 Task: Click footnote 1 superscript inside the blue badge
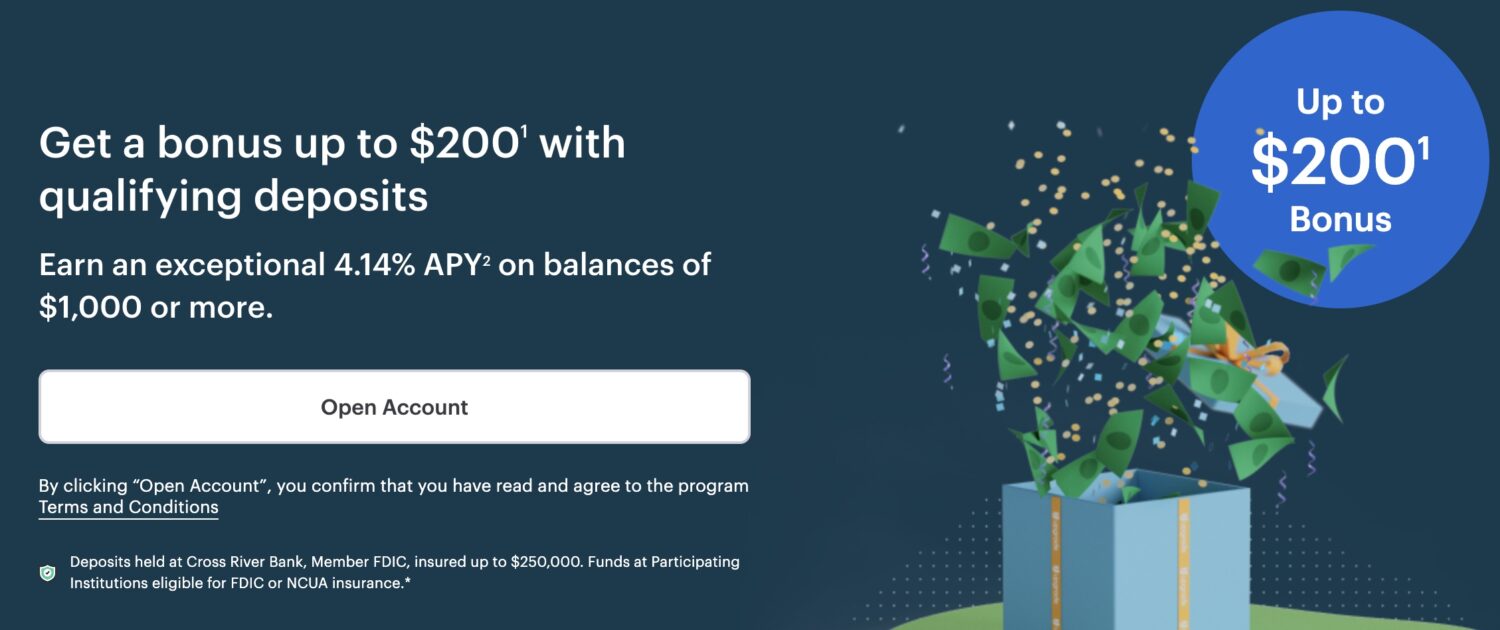coord(1423,148)
